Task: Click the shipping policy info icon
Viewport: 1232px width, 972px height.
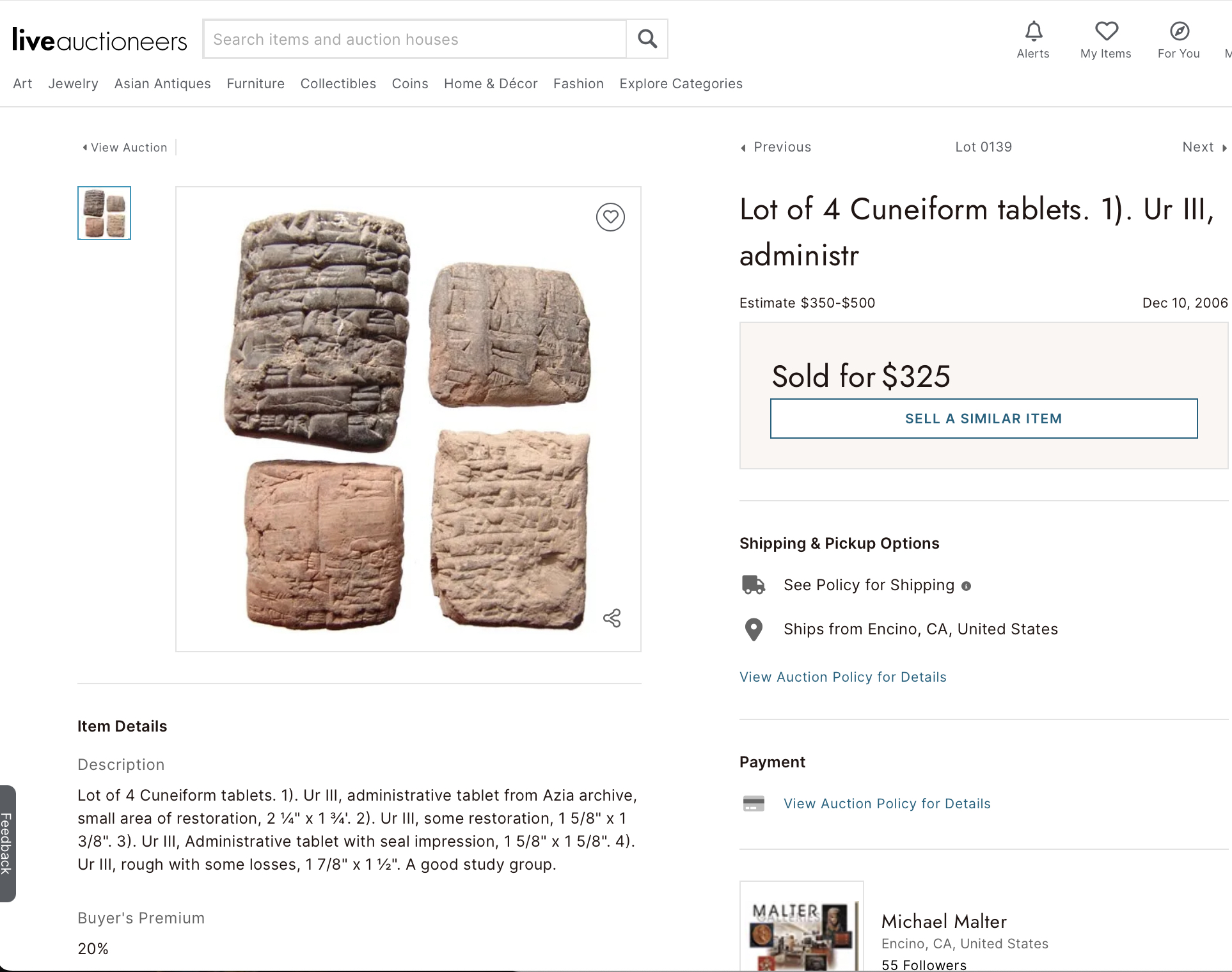Action: [x=967, y=586]
